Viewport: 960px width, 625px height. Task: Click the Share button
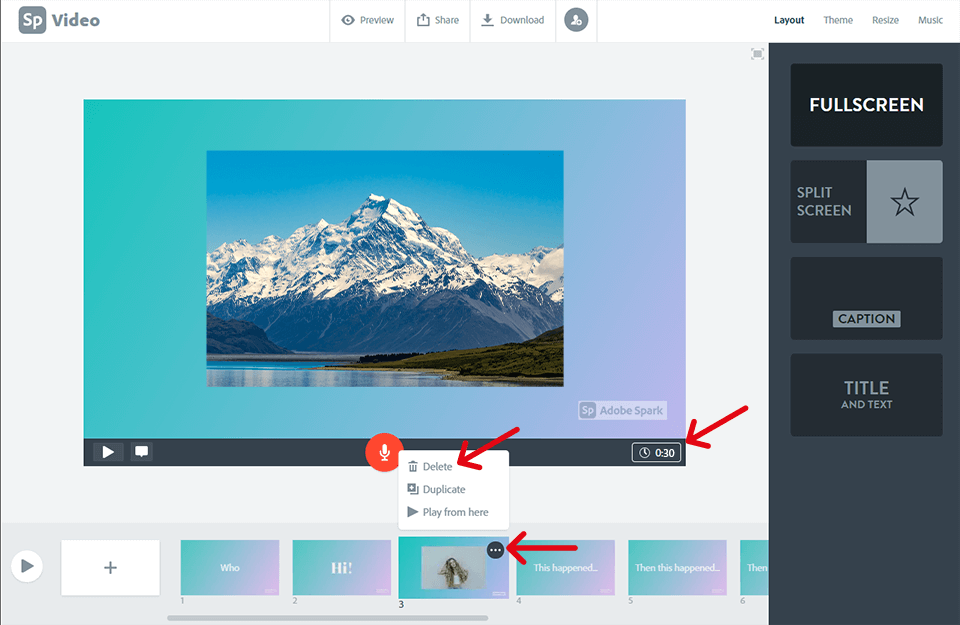click(438, 20)
